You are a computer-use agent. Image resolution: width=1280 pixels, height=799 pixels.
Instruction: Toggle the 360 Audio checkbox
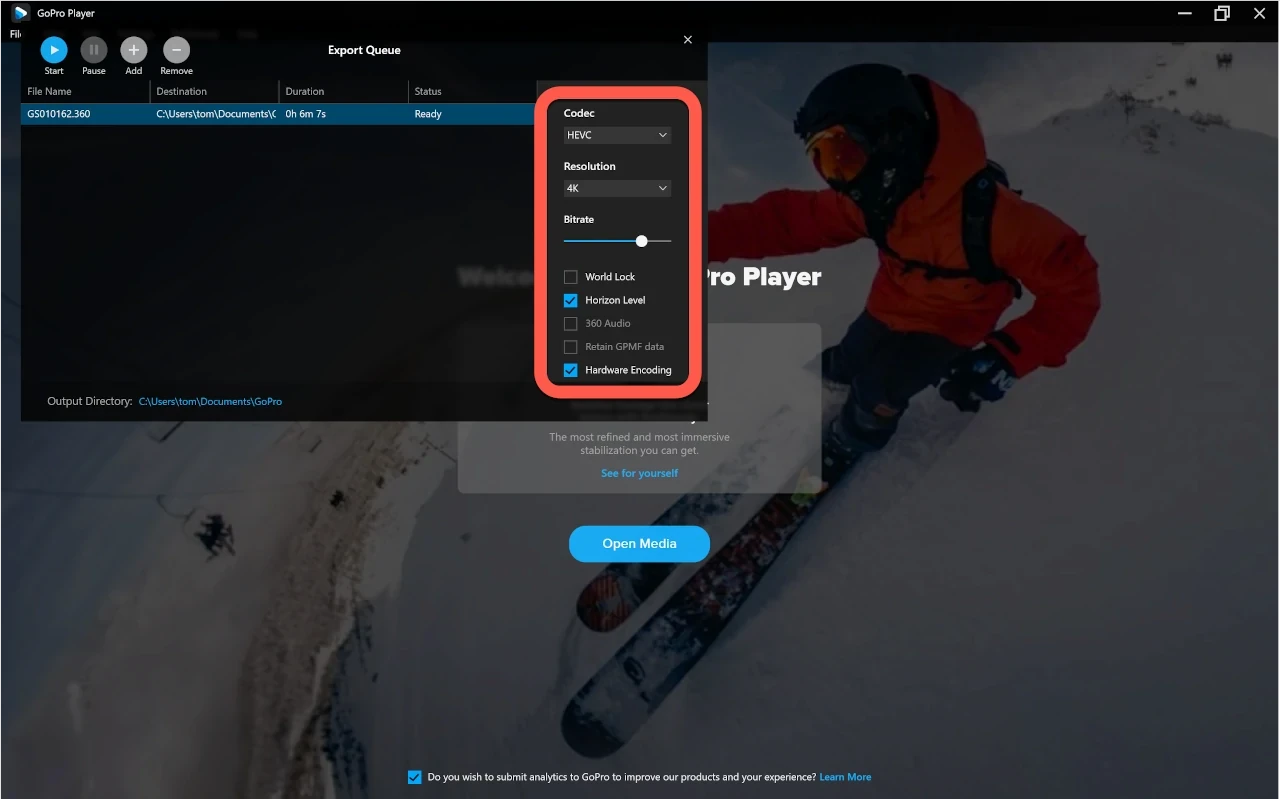(571, 323)
